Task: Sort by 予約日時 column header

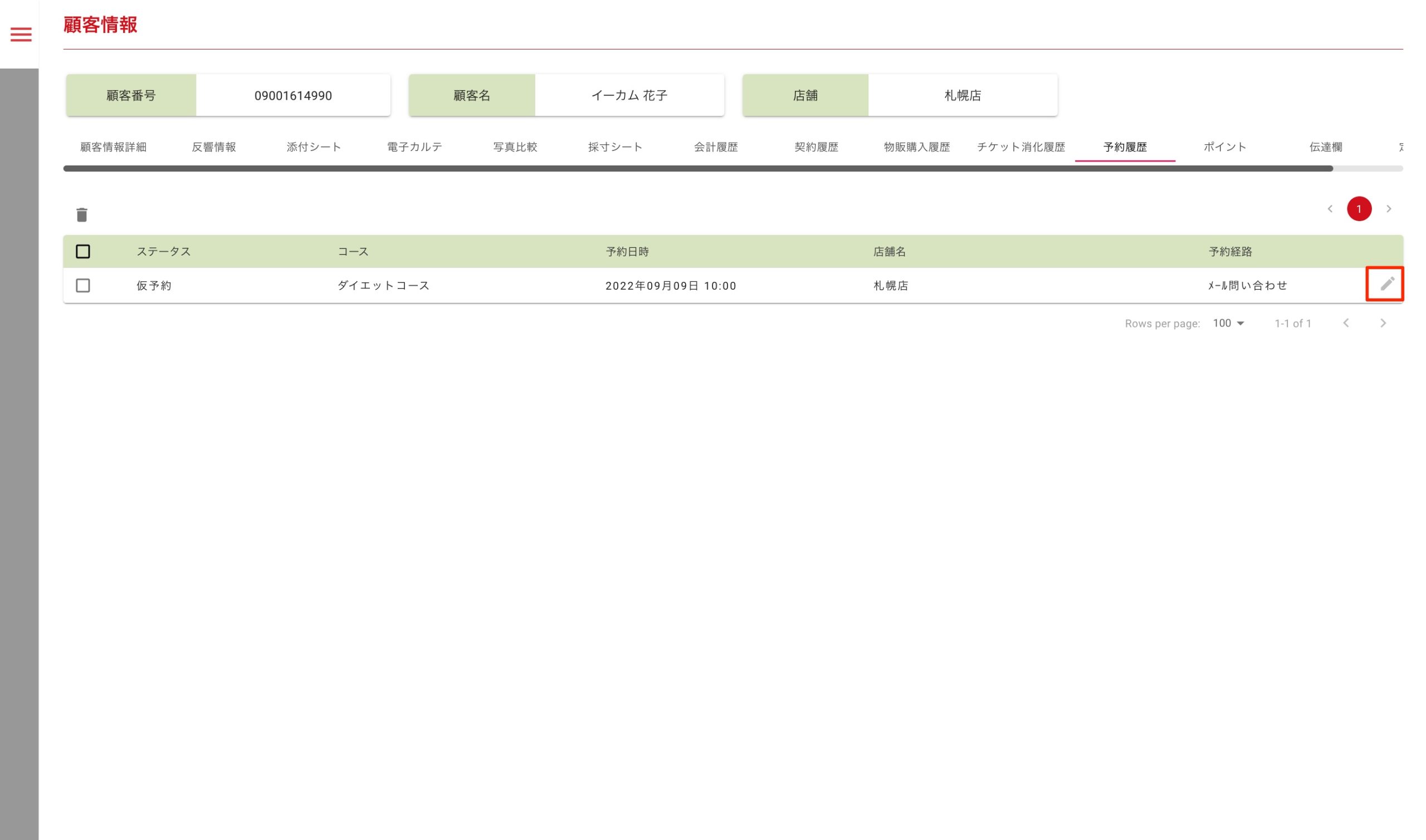Action: (627, 251)
